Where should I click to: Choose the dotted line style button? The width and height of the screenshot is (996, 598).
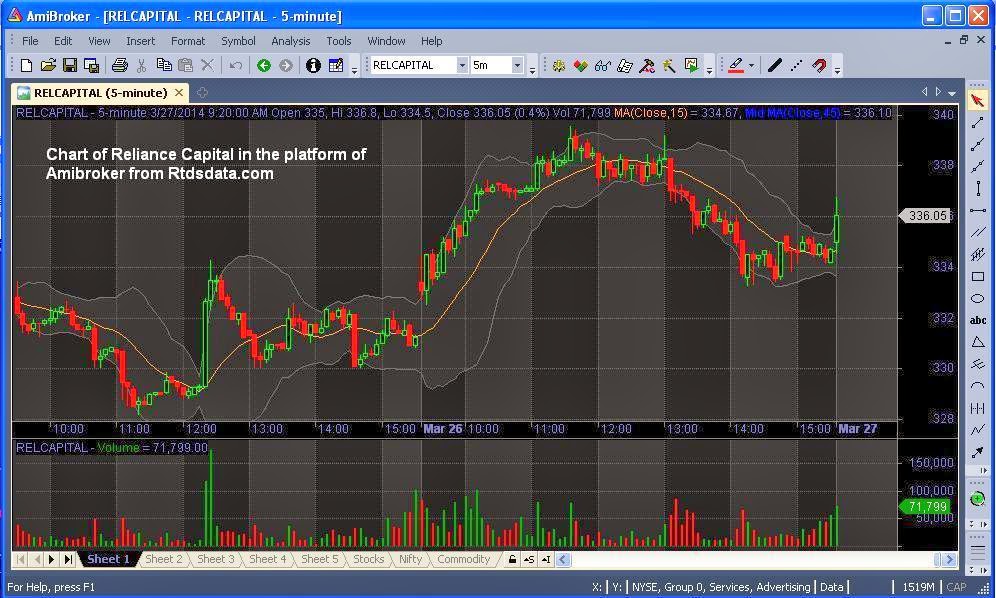click(797, 65)
